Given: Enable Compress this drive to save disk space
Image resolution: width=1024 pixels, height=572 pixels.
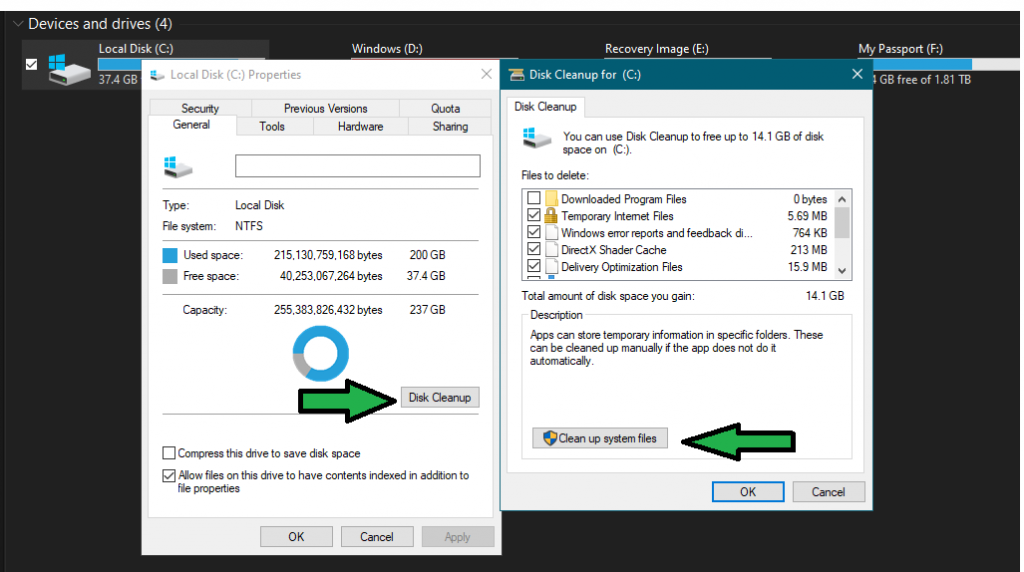Looking at the screenshot, I should pos(168,453).
